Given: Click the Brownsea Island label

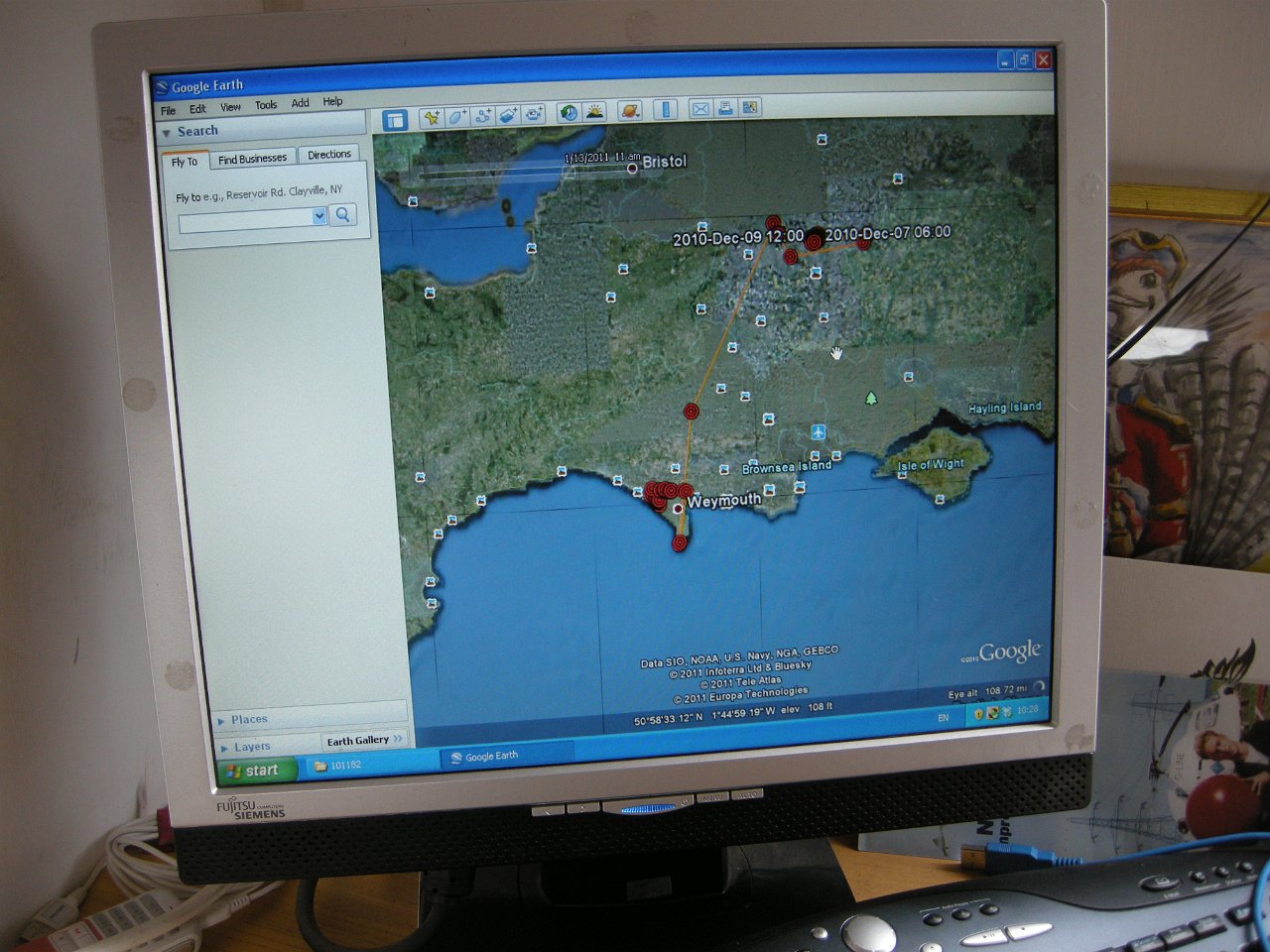Looking at the screenshot, I should (787, 467).
